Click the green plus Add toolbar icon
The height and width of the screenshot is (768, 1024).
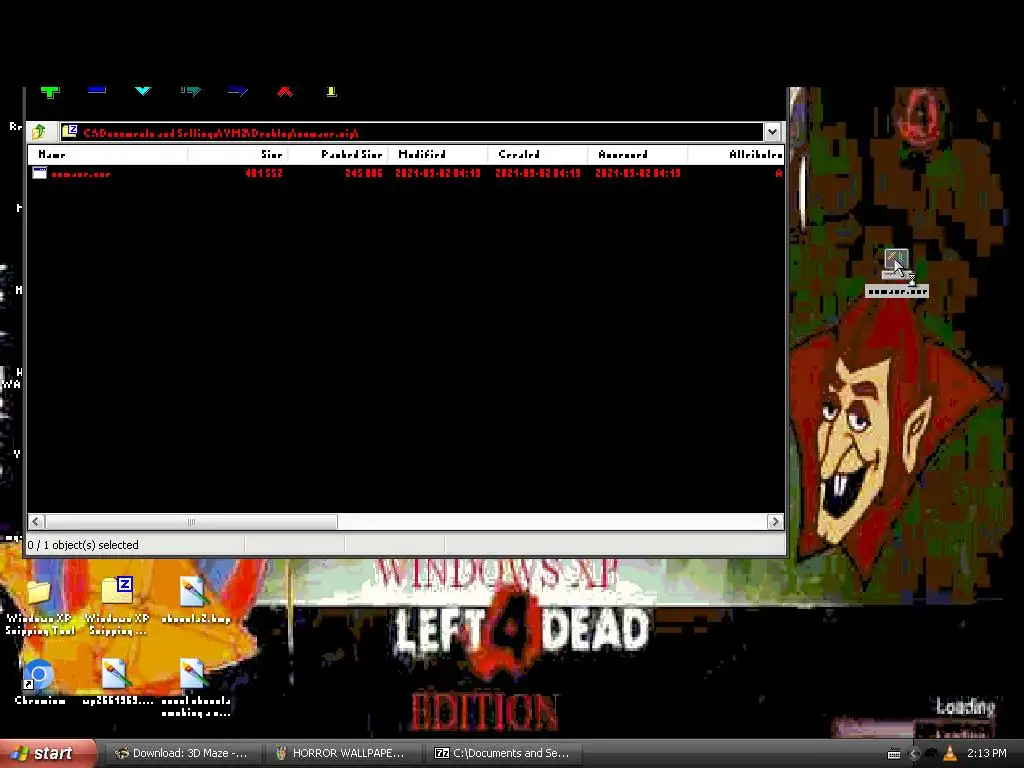50,92
